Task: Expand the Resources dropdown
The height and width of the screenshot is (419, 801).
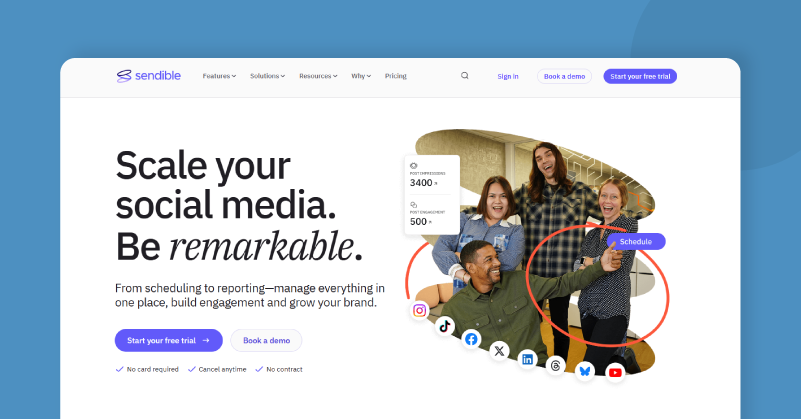Action: coord(318,76)
